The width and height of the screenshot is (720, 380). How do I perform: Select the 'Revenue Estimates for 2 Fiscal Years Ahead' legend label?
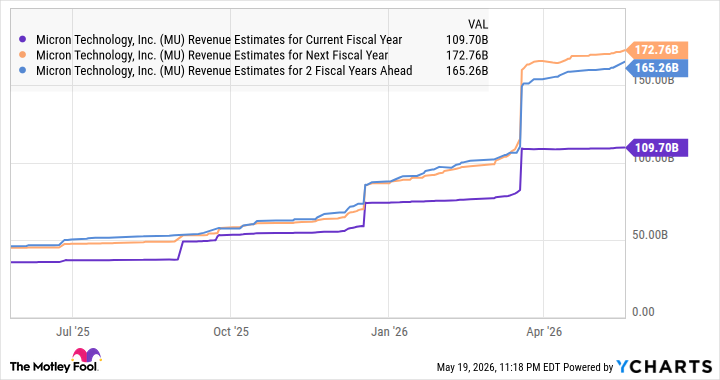[224, 71]
